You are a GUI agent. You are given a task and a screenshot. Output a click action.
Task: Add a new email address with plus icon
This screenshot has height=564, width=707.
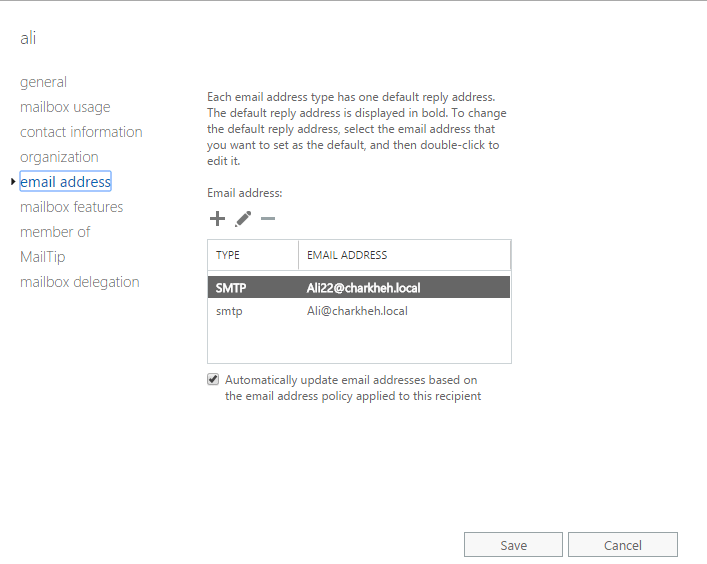click(217, 219)
